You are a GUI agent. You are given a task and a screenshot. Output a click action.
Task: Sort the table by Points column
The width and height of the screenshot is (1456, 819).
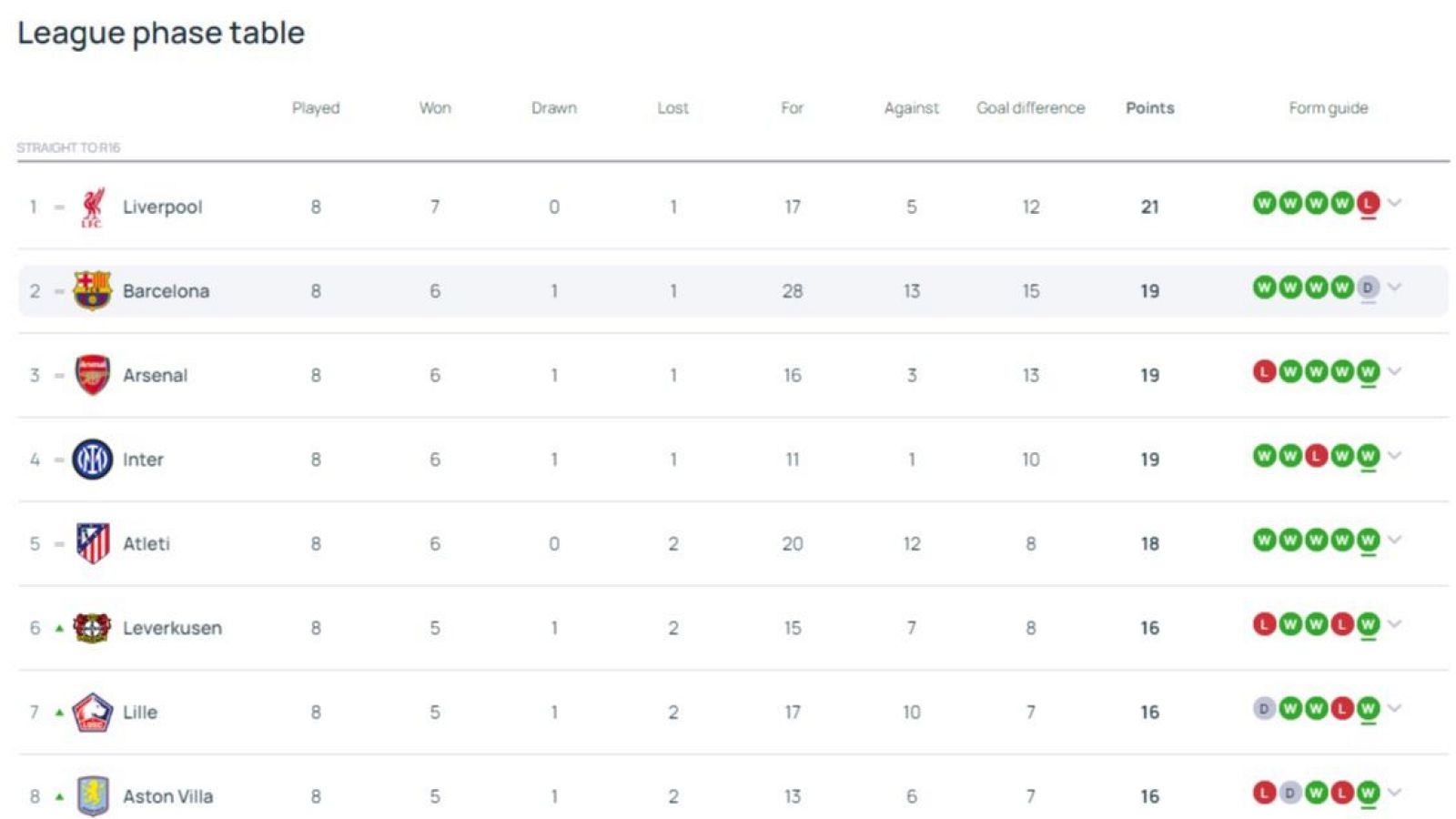pos(1149,107)
